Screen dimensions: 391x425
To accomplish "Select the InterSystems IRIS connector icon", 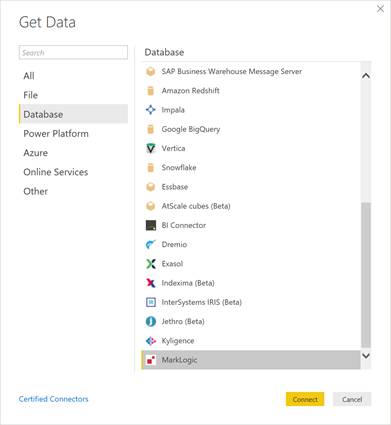I will [151, 302].
